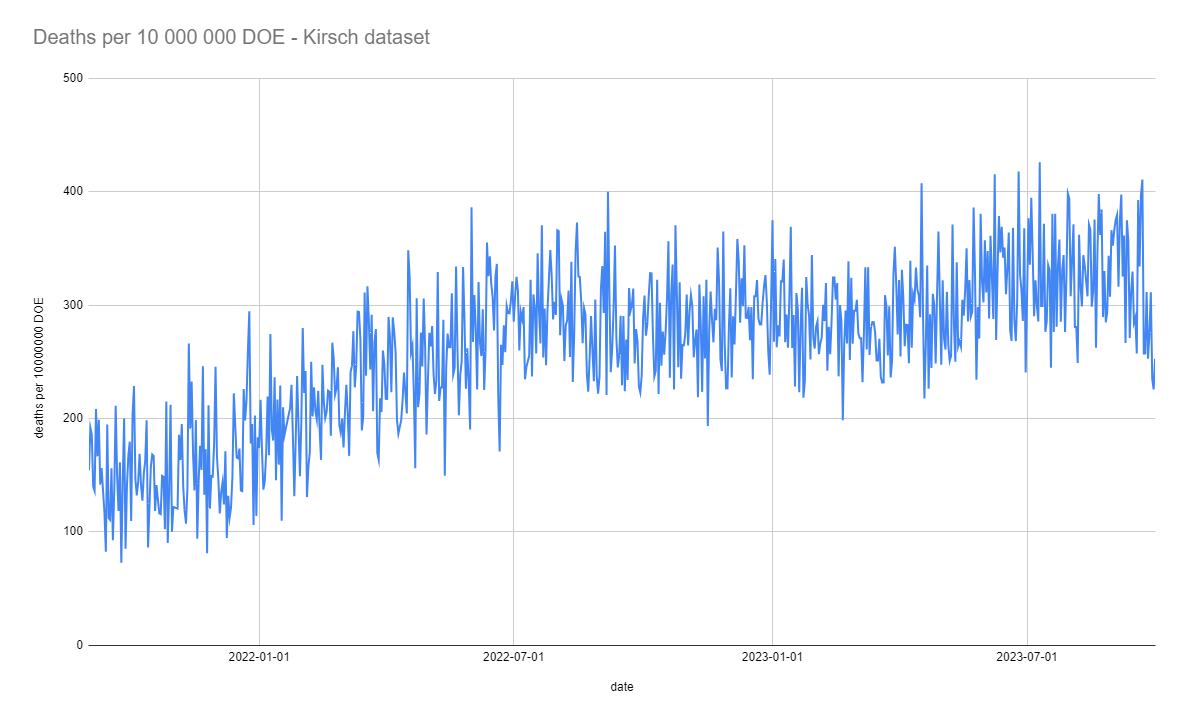Select the 500 label on the y-axis

tap(72, 78)
